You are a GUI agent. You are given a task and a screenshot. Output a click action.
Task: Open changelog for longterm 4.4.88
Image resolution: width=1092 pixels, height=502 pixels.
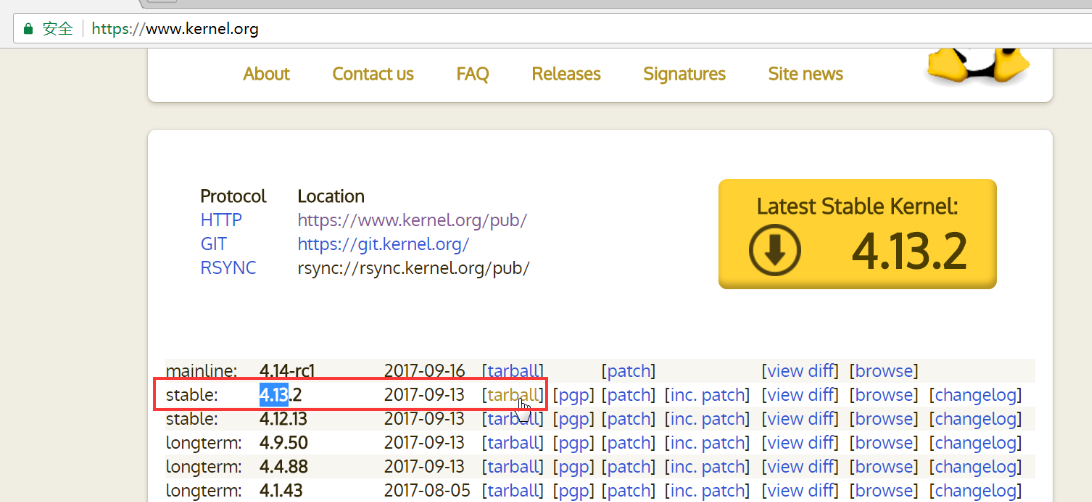[976, 466]
